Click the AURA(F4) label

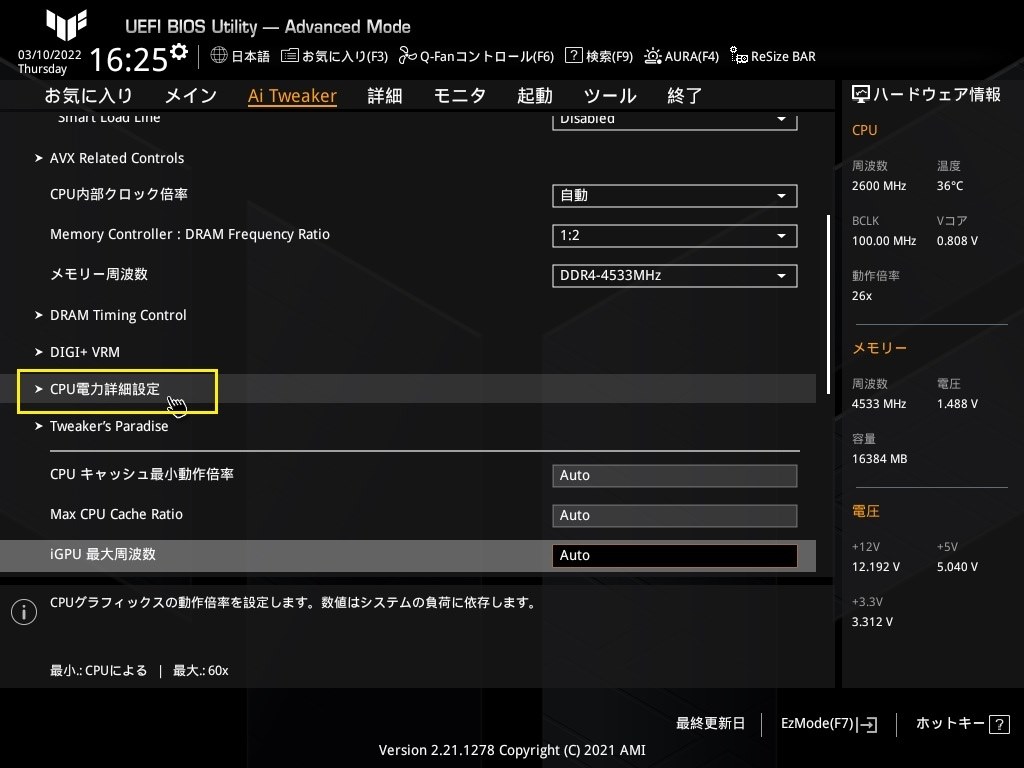692,57
